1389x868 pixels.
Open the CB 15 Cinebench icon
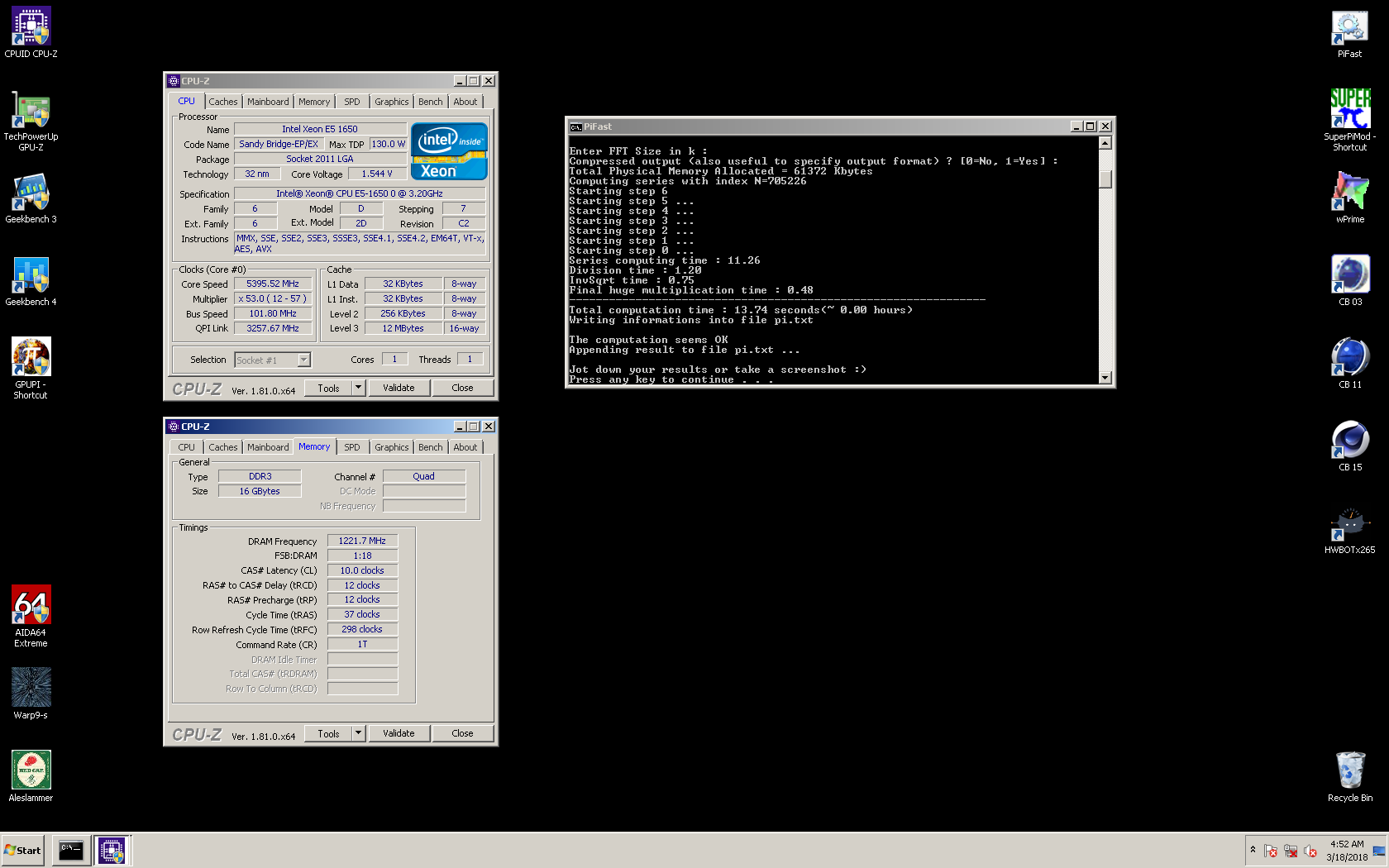1349,446
